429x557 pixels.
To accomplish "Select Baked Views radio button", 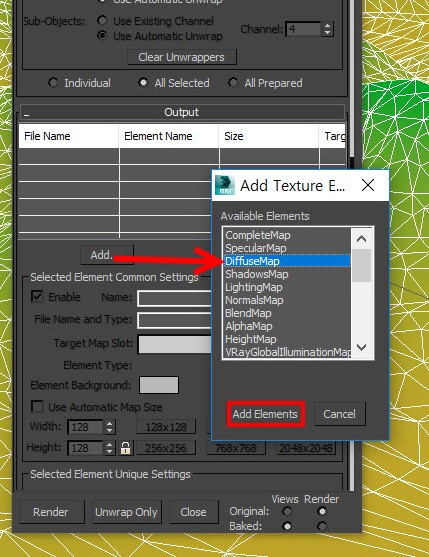I will coord(287,526).
